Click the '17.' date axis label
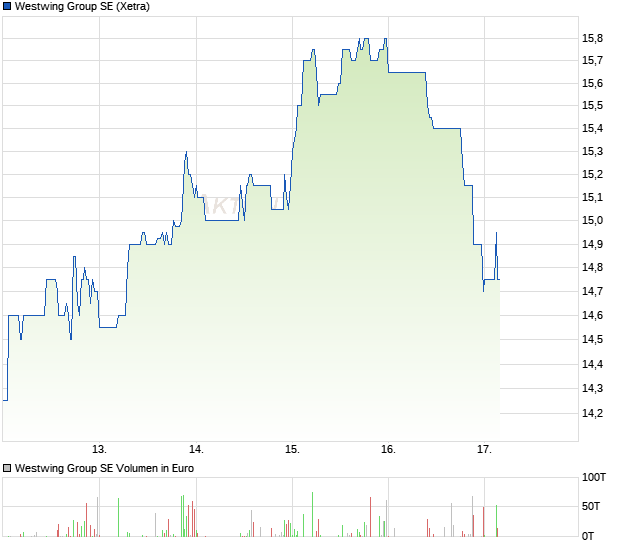Viewport: 620px width, 546px height. pyautogui.click(x=484, y=450)
